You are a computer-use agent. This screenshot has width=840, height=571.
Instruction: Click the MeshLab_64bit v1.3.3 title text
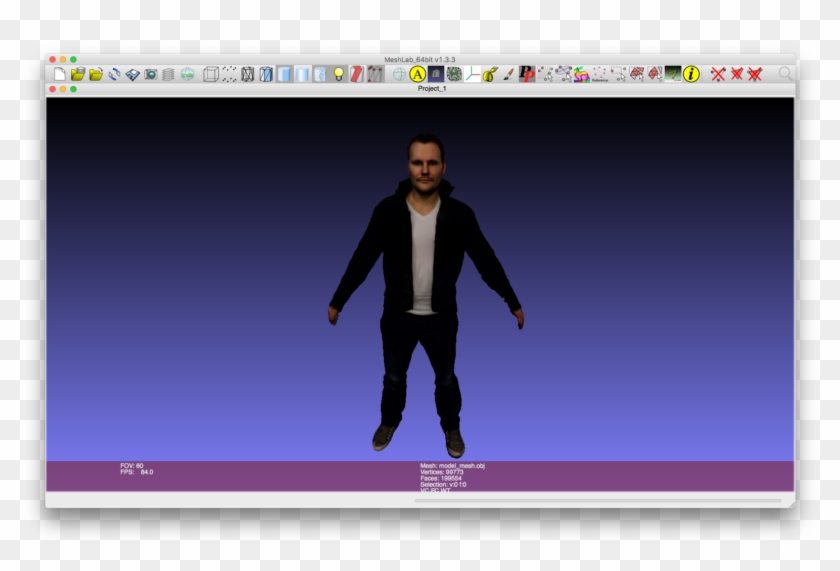pyautogui.click(x=419, y=59)
